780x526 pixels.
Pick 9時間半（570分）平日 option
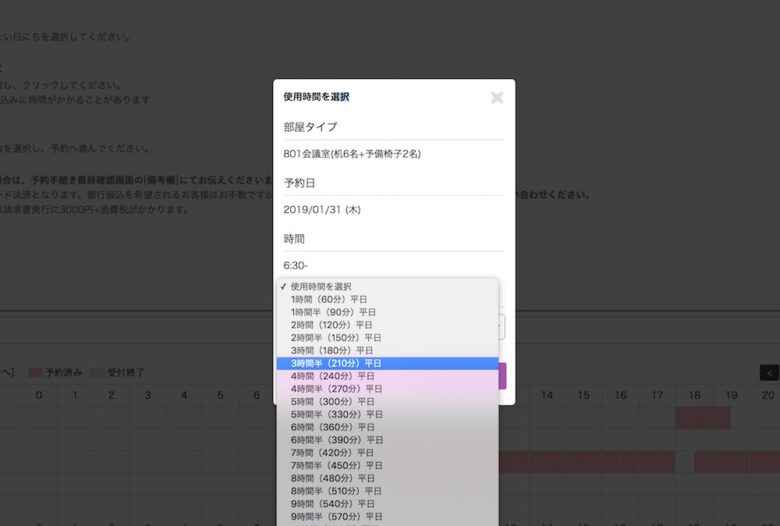point(388,517)
